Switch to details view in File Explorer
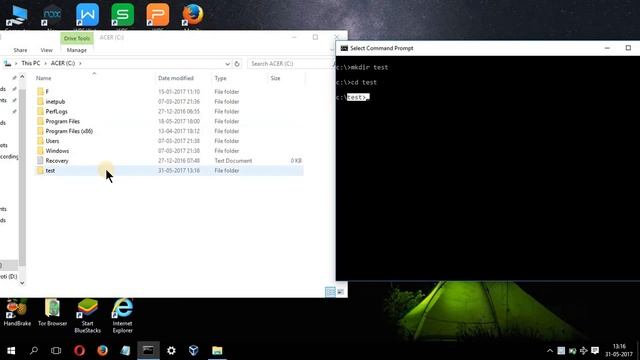The image size is (640, 360). (330, 292)
